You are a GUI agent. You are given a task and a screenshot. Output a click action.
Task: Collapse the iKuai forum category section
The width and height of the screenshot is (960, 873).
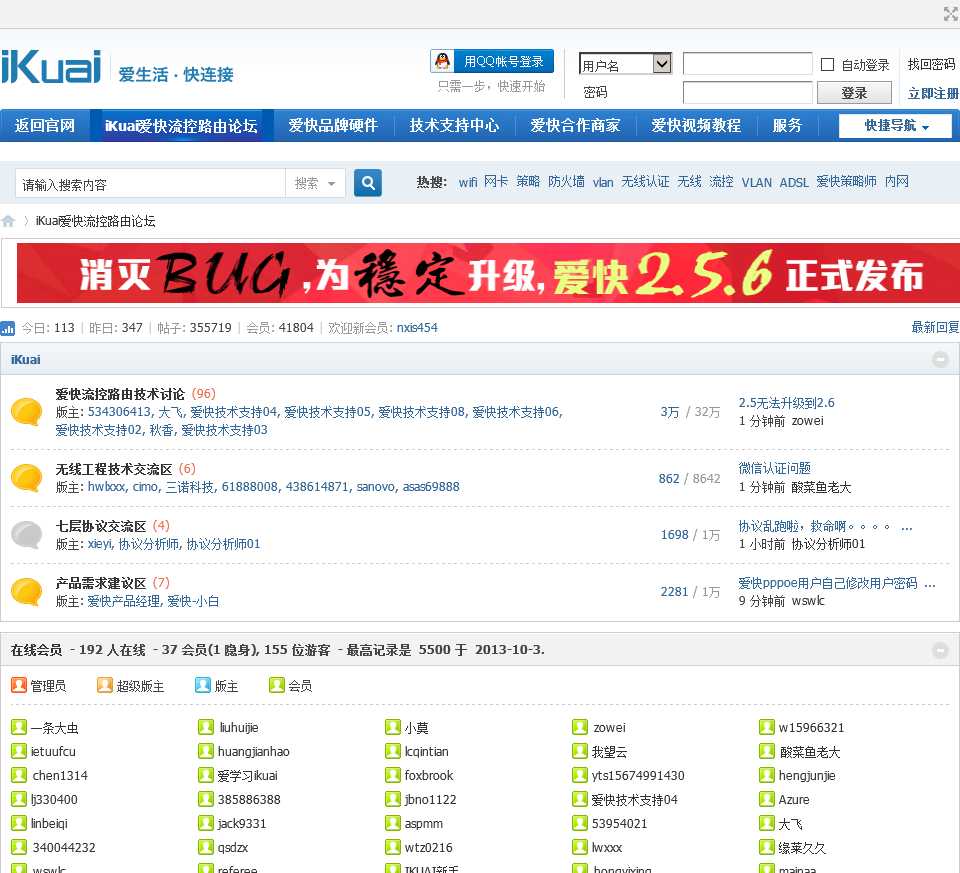[x=940, y=359]
